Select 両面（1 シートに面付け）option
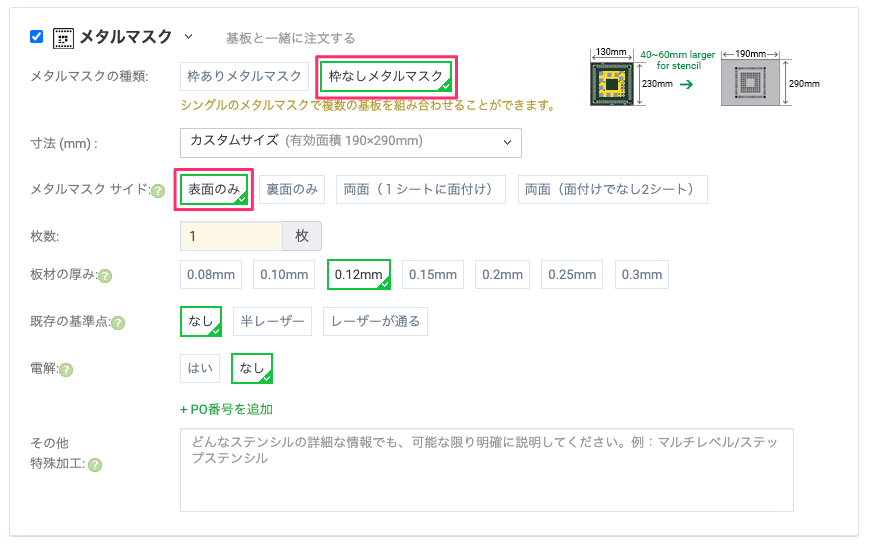The image size is (870, 545). tap(420, 189)
